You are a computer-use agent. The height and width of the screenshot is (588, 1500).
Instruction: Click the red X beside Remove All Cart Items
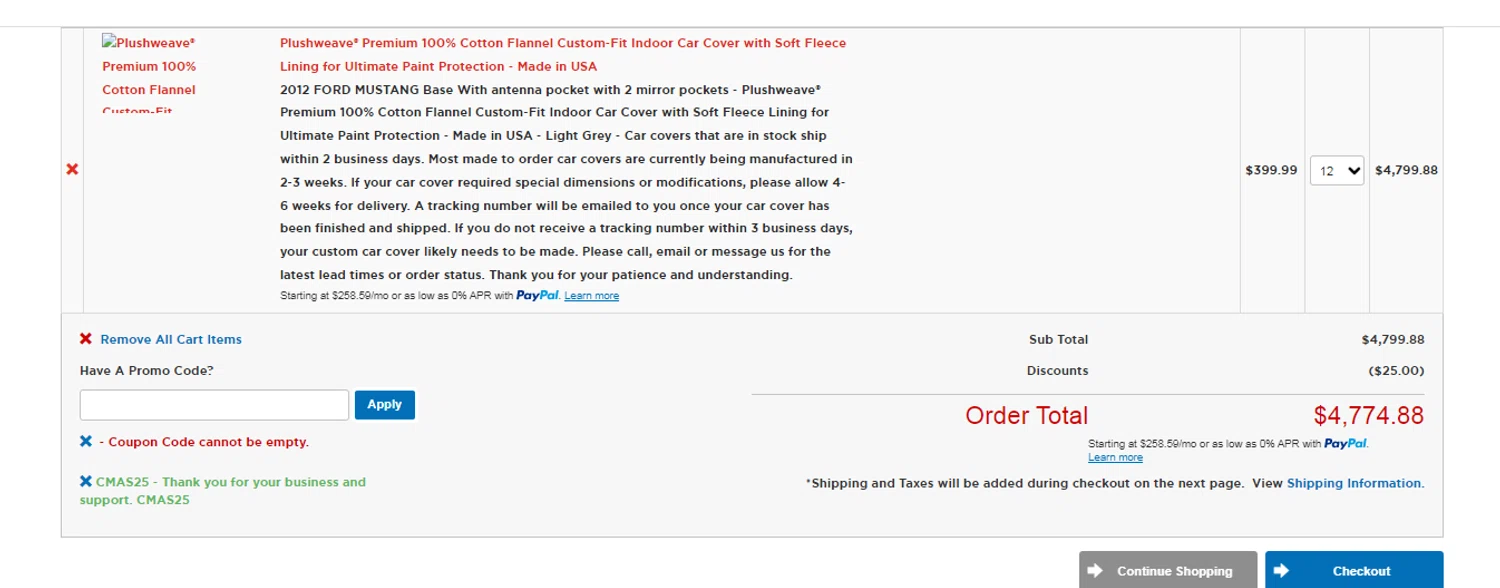click(86, 340)
